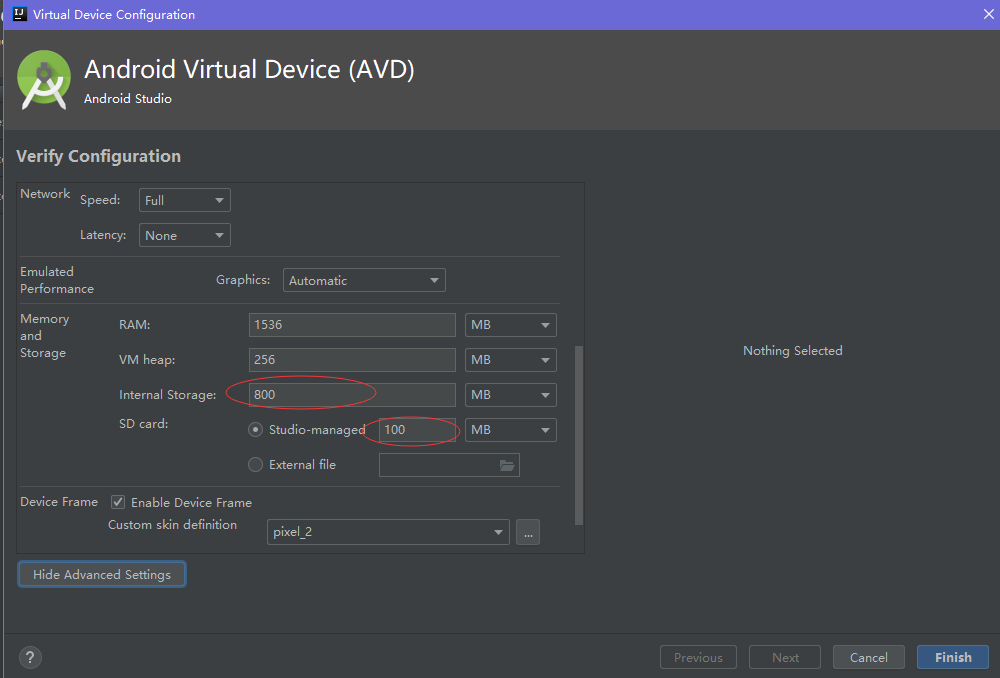Click the settings panel vertical scrollbar

(579, 435)
